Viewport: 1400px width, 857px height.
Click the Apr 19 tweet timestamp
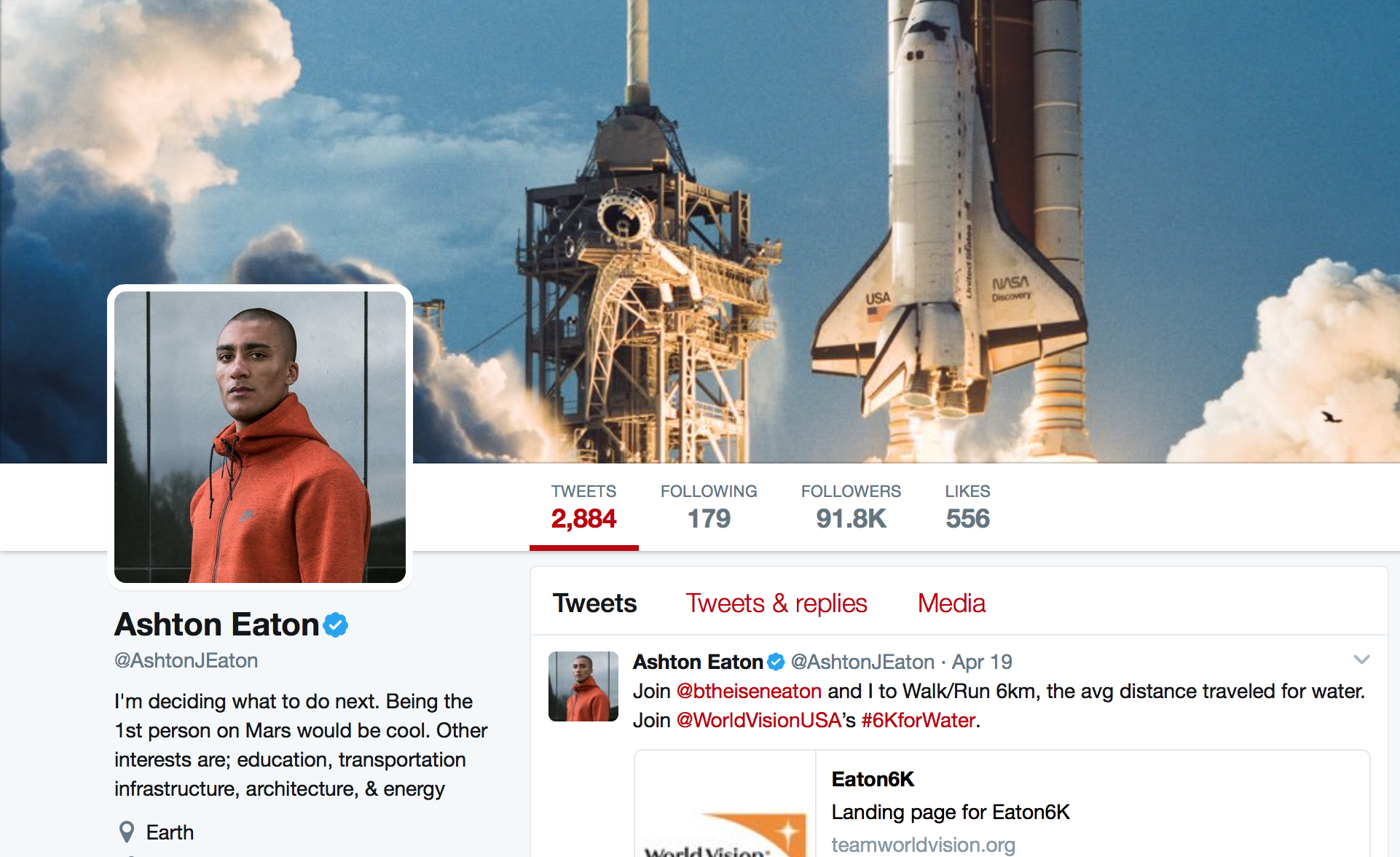tap(982, 662)
